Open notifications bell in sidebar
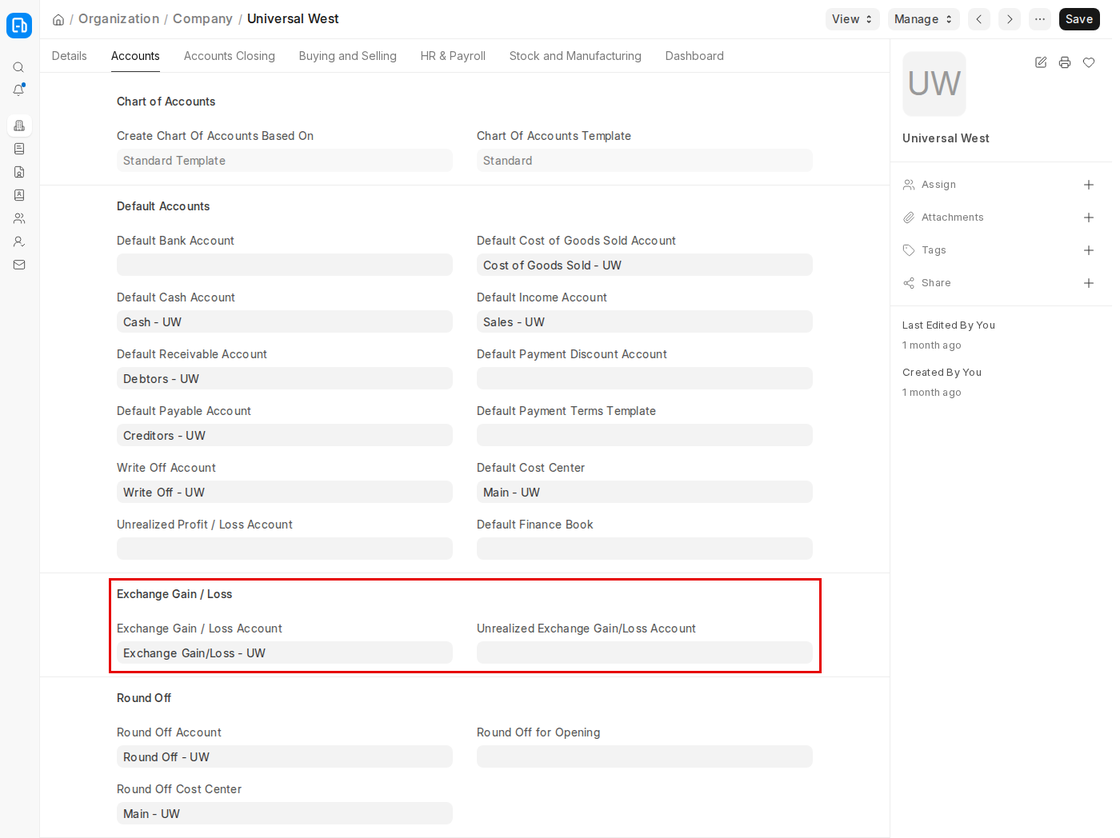The image size is (1120, 838). tap(19, 90)
